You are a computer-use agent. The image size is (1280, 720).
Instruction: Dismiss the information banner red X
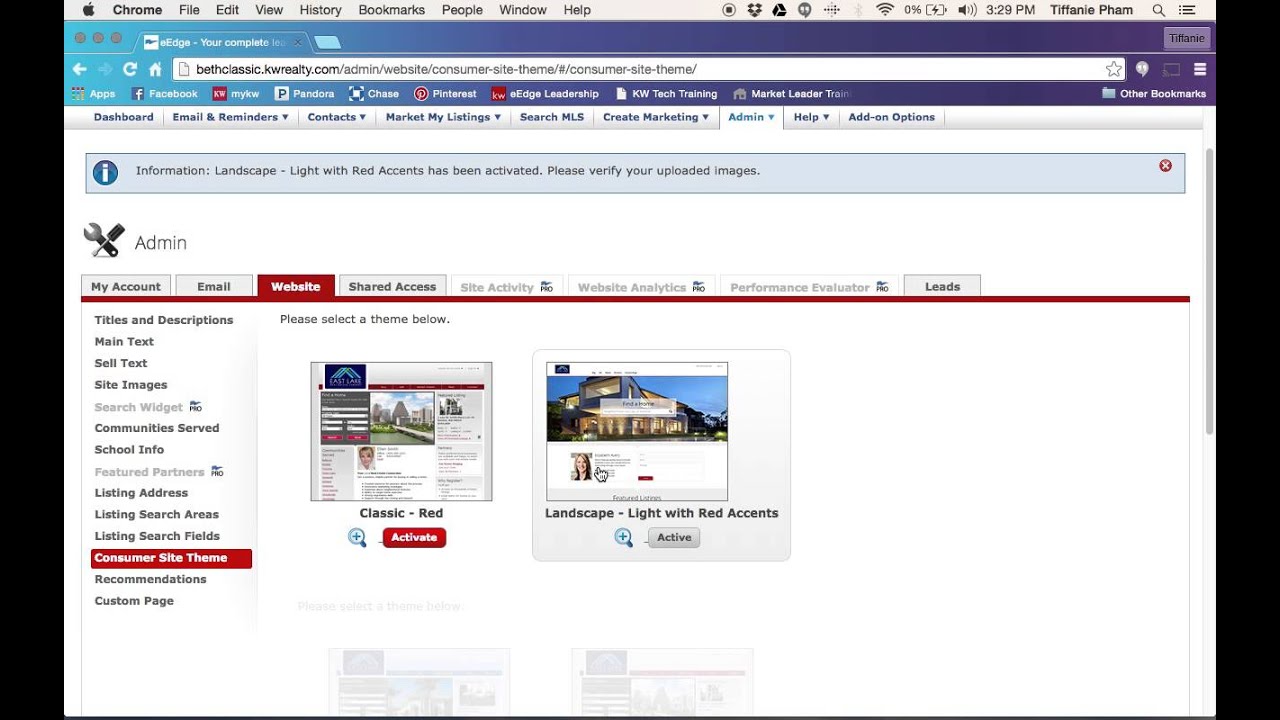click(x=1165, y=166)
